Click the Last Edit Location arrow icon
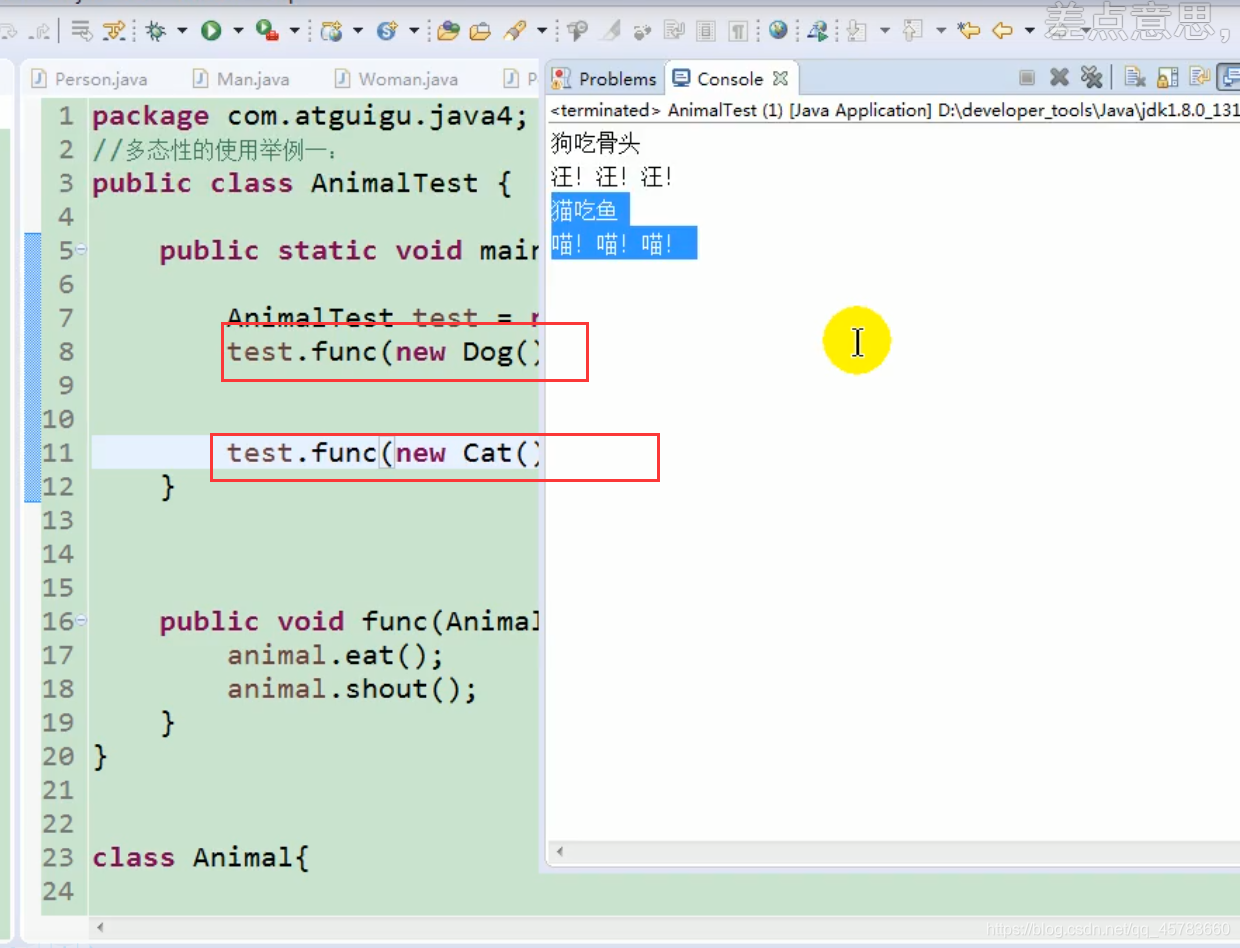 (x=968, y=31)
